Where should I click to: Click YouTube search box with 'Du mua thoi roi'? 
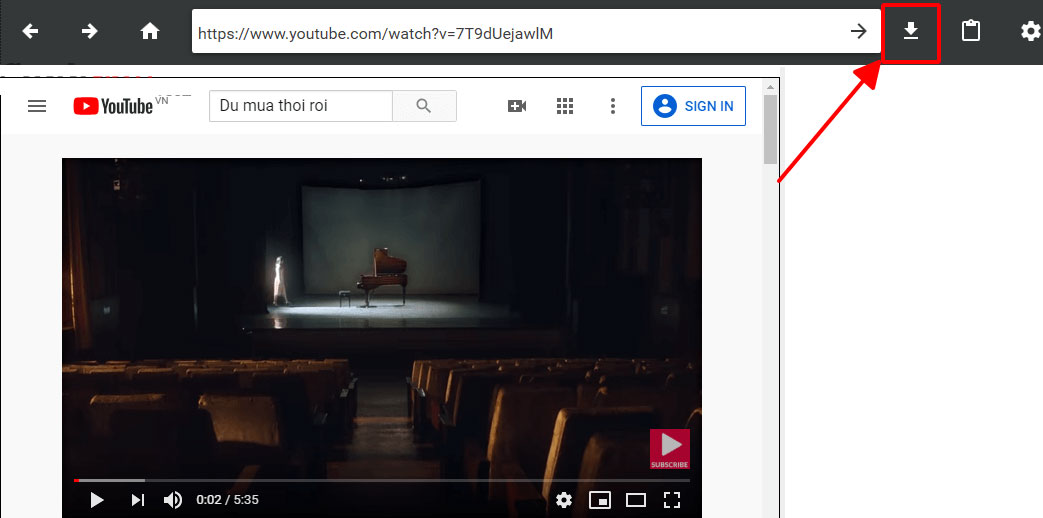(x=301, y=106)
